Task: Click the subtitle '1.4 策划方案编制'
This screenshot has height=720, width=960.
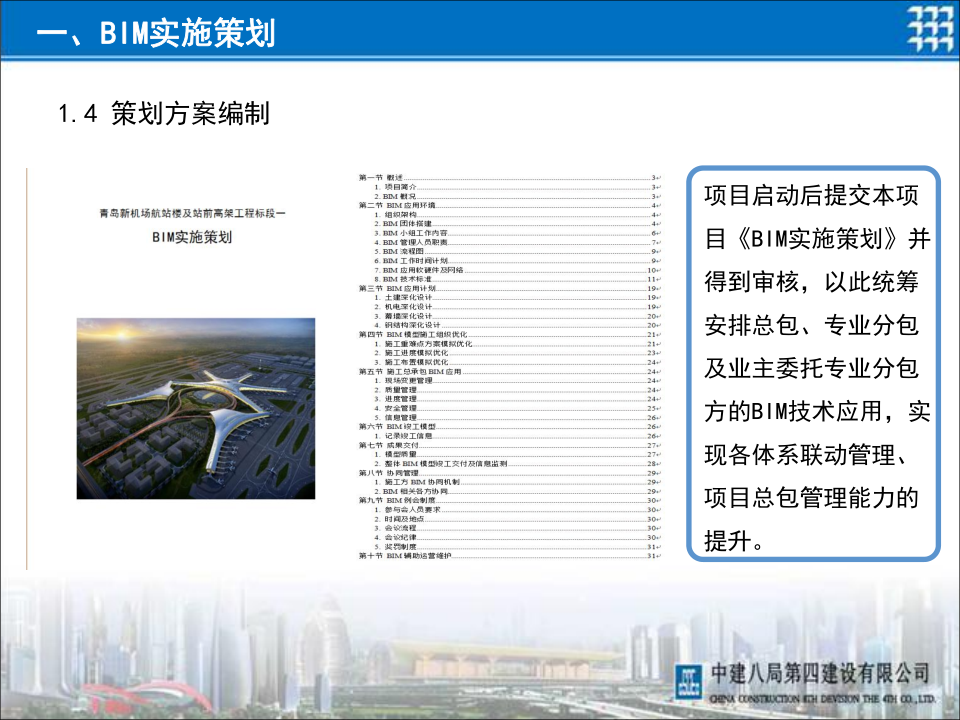Action: (x=163, y=114)
